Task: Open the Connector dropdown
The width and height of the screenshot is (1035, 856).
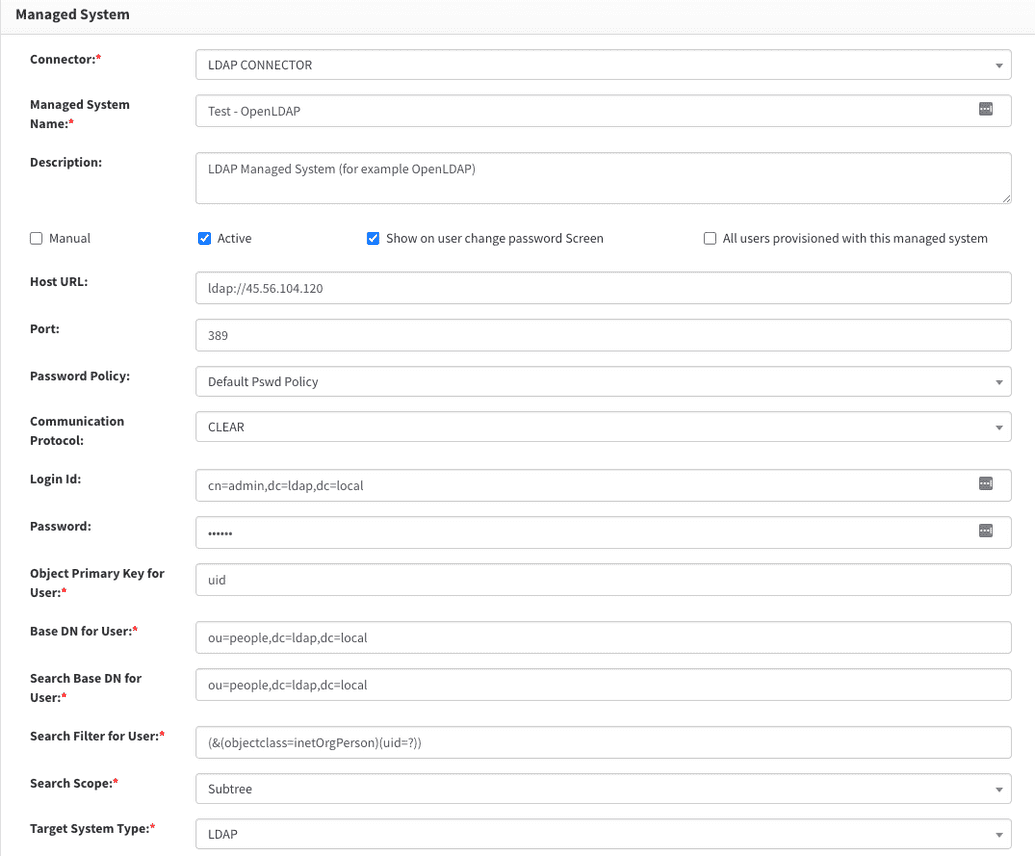Action: [1001, 64]
